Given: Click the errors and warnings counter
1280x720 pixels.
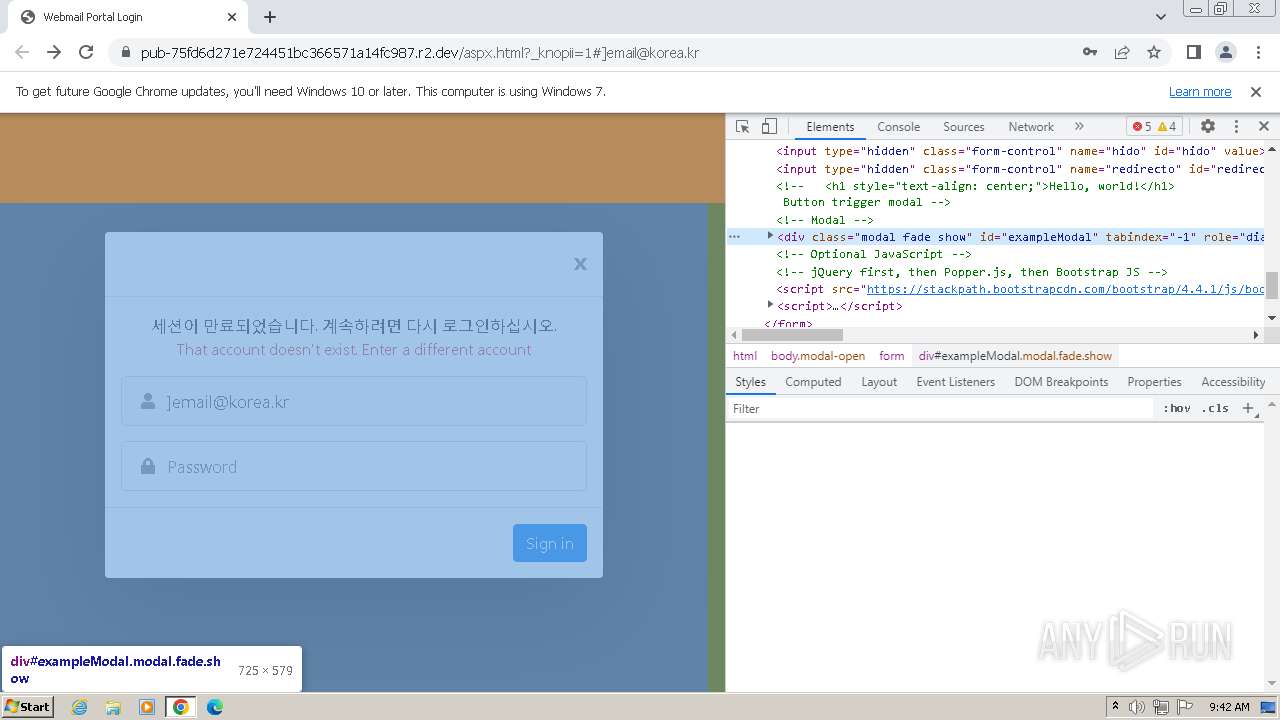Looking at the screenshot, I should pos(1155,127).
